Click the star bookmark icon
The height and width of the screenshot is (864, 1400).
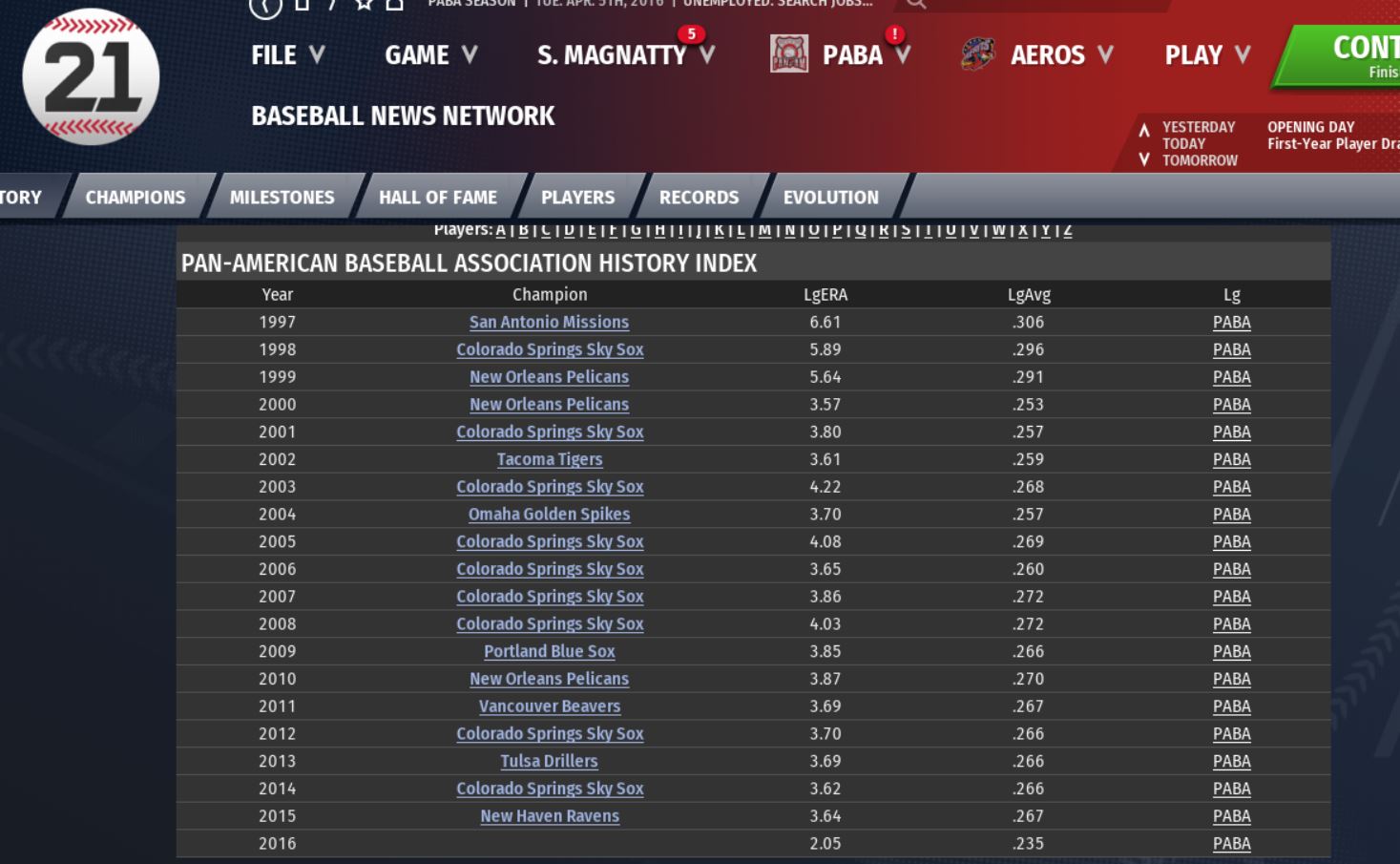(x=364, y=4)
